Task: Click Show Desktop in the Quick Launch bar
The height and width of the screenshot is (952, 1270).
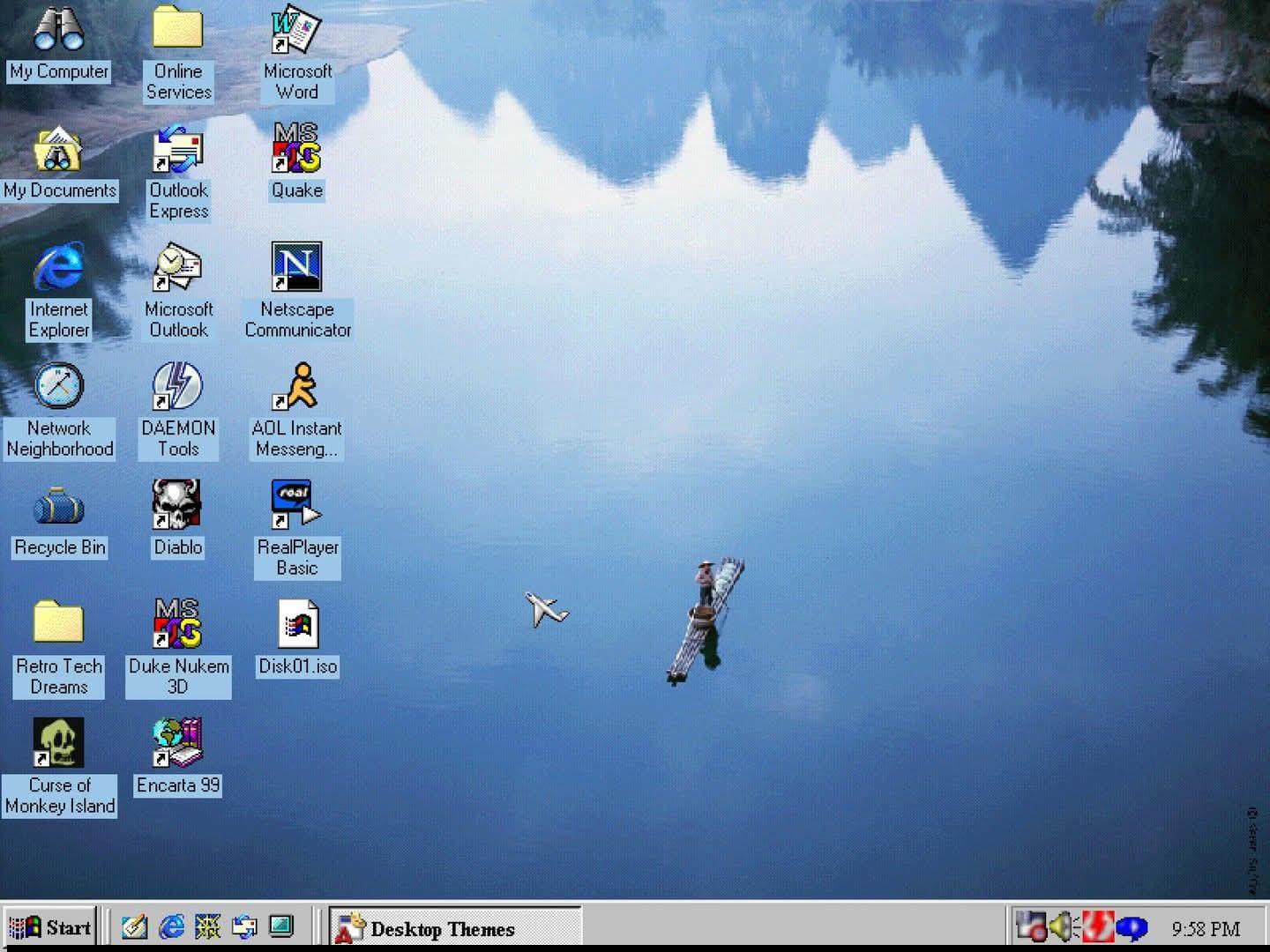Action: tap(280, 927)
